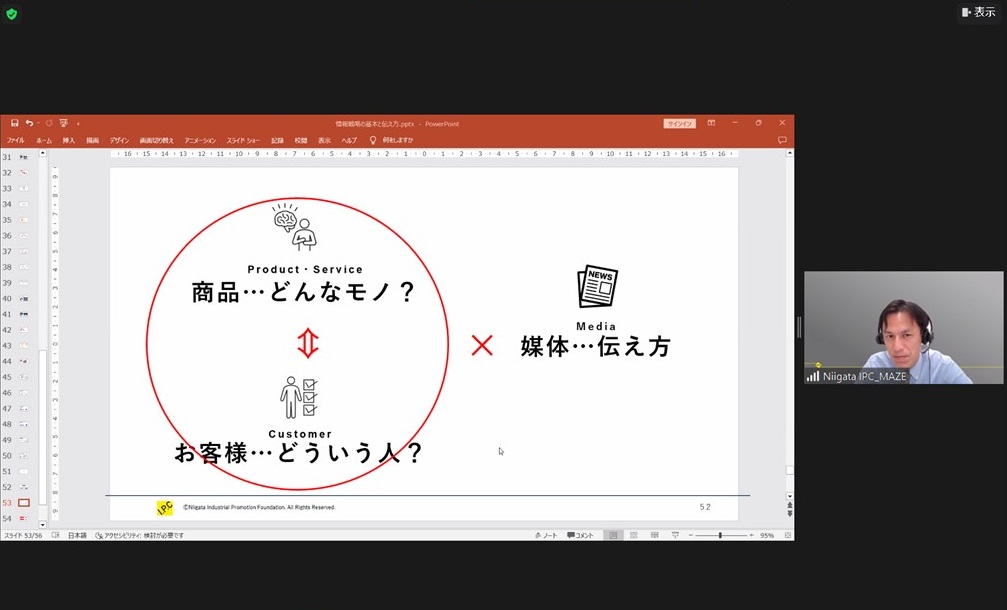Open the アニメーション ribbon tab
1007x610 pixels.
pos(200,140)
